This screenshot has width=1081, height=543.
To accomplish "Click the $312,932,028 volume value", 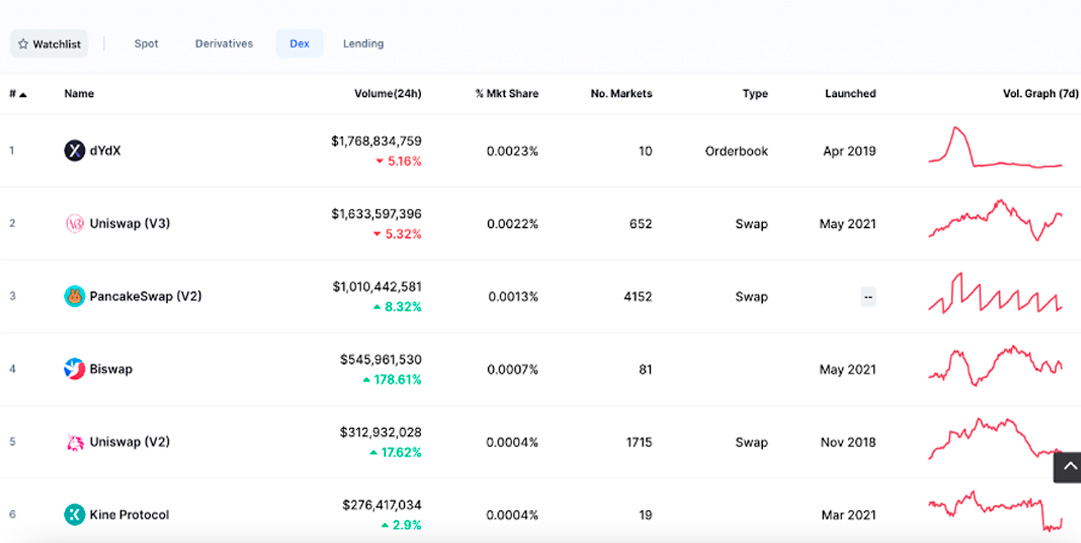I will [381, 433].
